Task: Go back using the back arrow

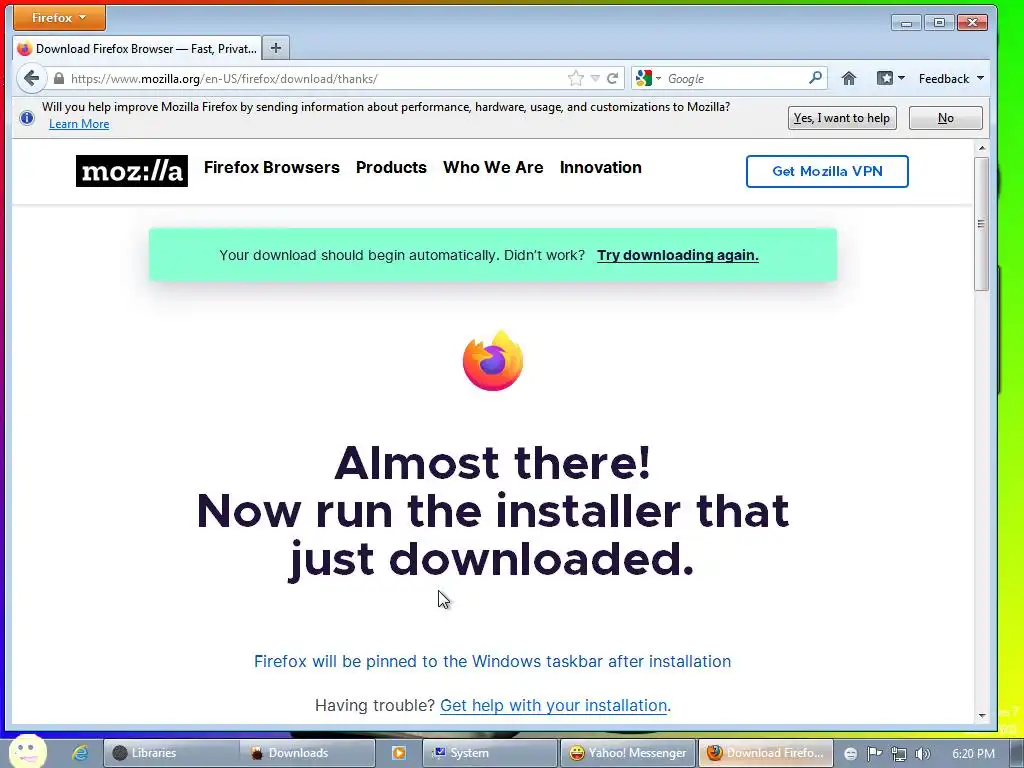Action: tap(31, 78)
